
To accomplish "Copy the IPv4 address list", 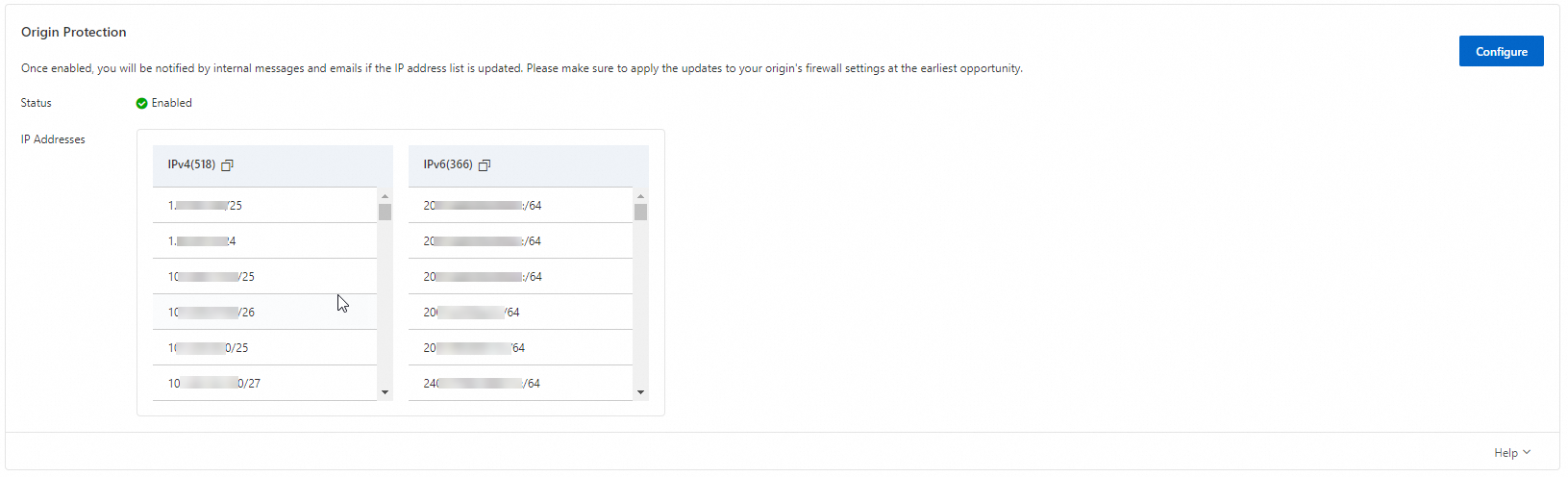I will (227, 165).
